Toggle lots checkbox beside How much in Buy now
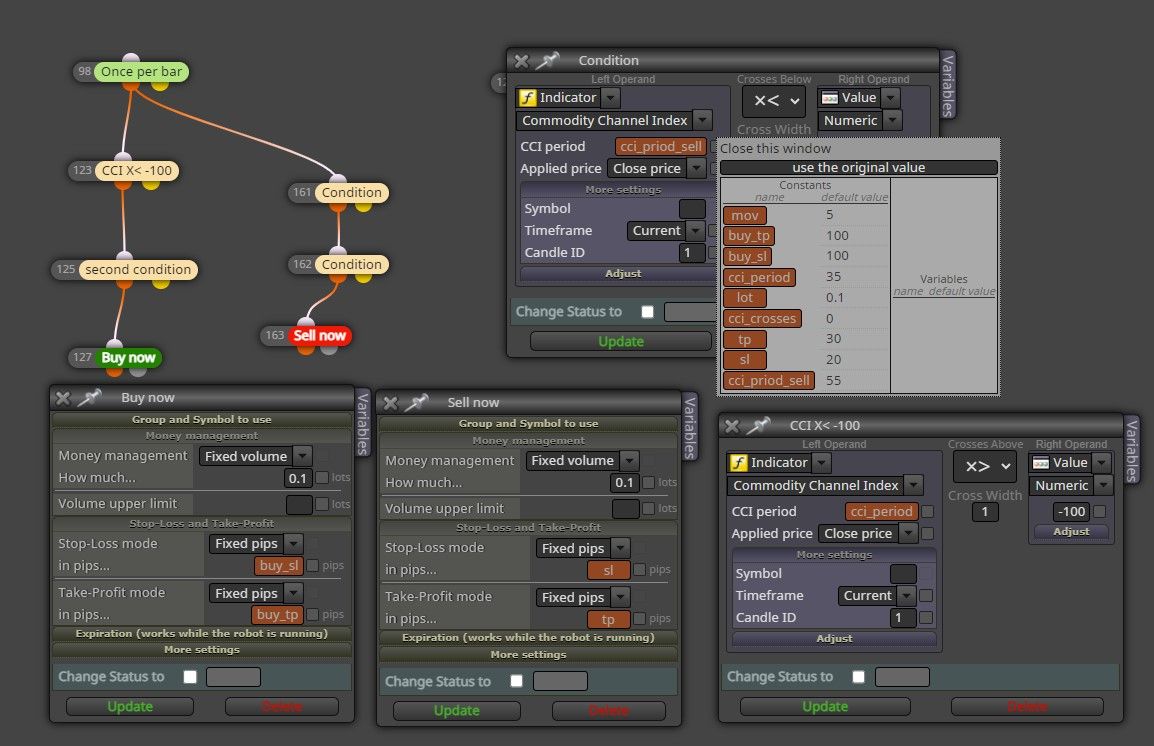1154x746 pixels. pyautogui.click(x=322, y=477)
